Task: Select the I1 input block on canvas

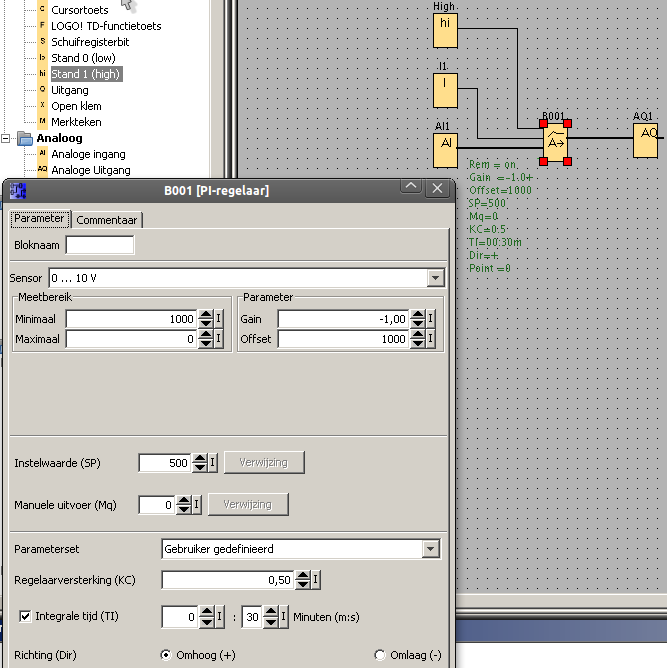Action: tap(445, 91)
